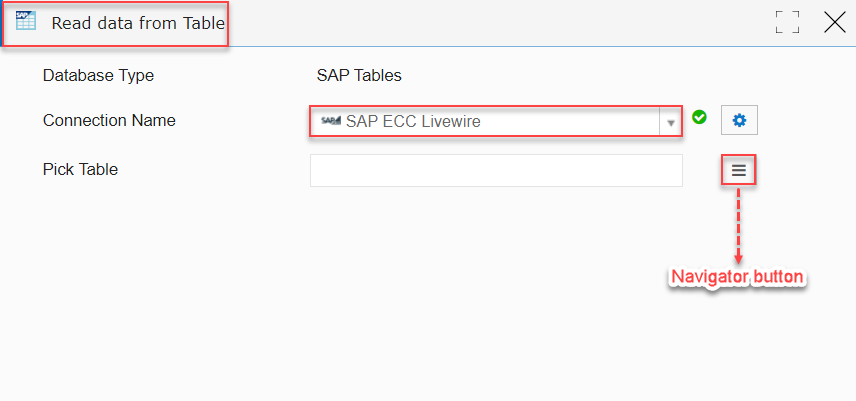Click the red Navigator button annotation text

pyautogui.click(x=738, y=277)
